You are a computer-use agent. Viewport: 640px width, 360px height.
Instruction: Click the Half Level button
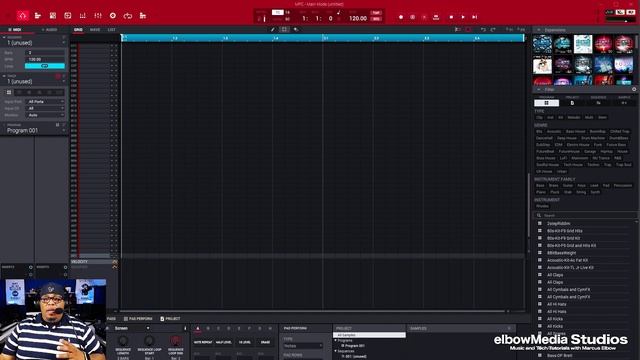[224, 342]
